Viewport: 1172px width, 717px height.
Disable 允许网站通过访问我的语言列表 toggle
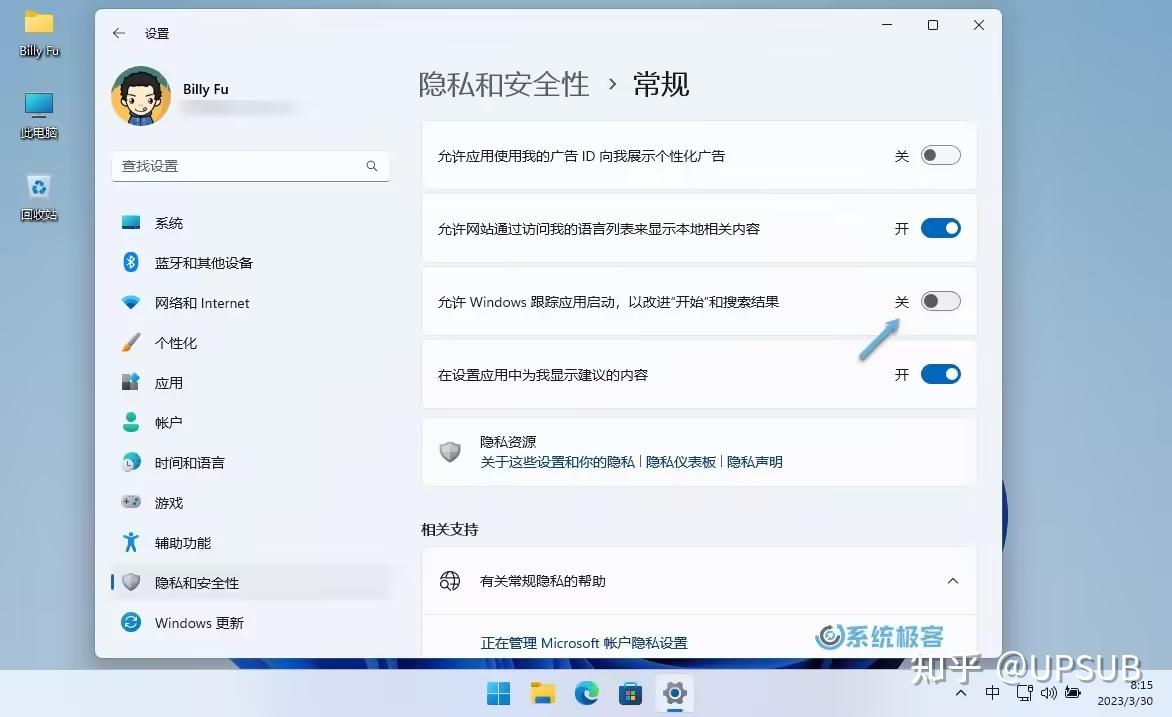tap(938, 228)
